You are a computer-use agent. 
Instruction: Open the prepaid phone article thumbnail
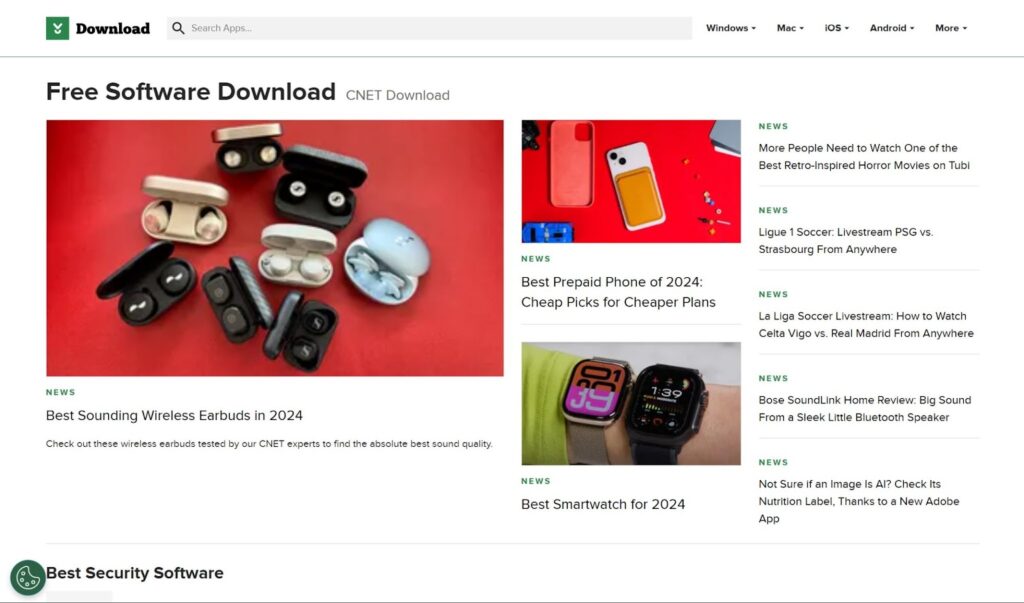pos(631,181)
